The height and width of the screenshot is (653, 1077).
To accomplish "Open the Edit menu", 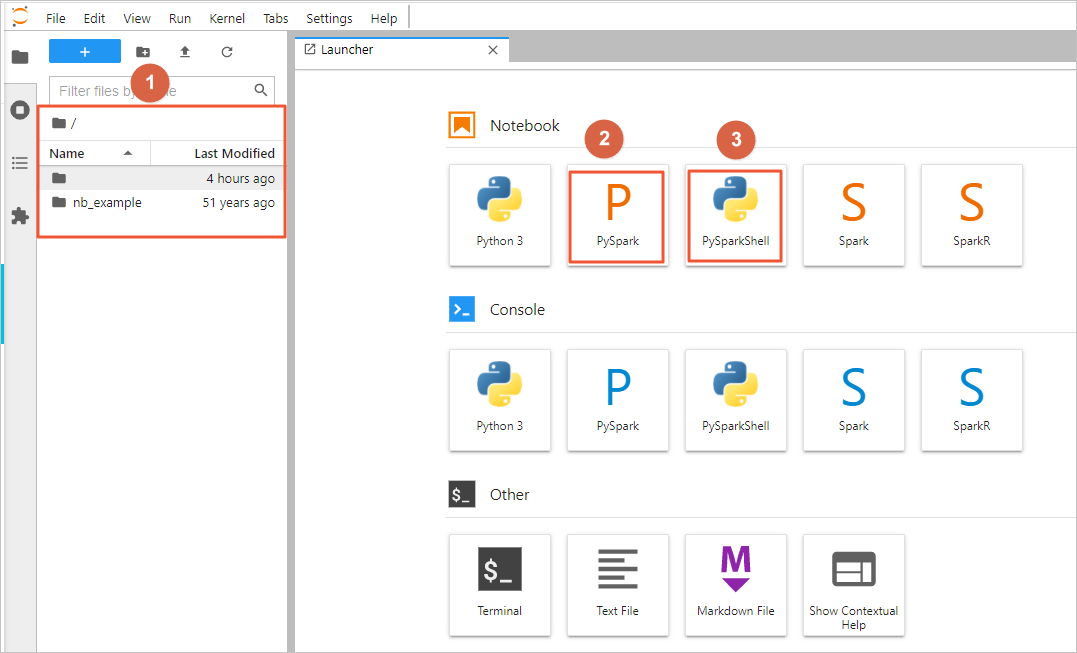I will click(94, 19).
